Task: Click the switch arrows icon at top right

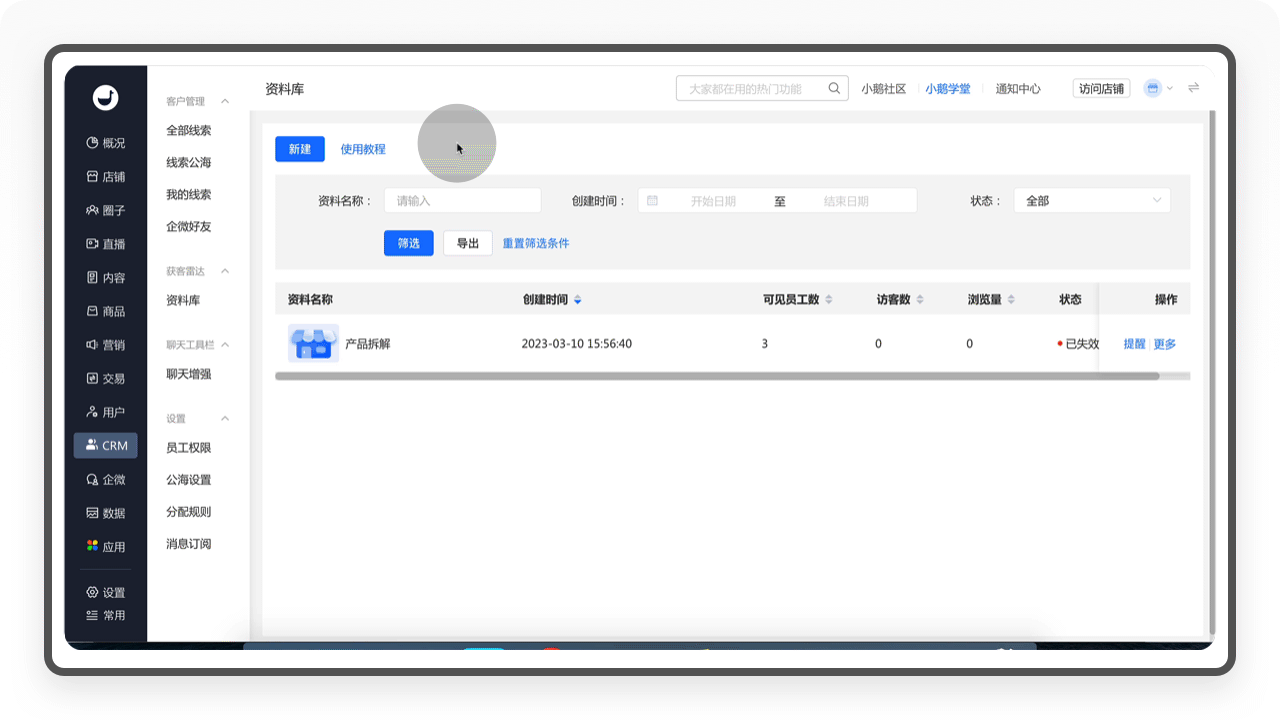Action: click(1193, 88)
